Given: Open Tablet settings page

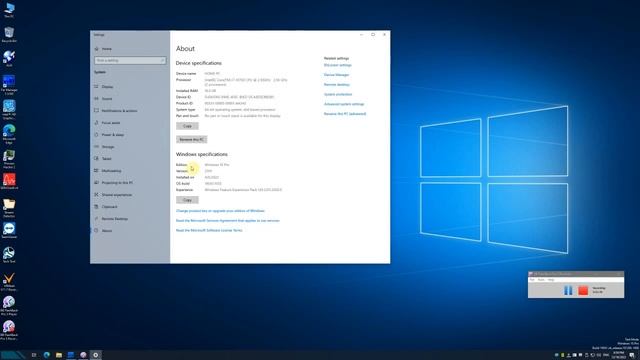Looking at the screenshot, I should tap(107, 159).
